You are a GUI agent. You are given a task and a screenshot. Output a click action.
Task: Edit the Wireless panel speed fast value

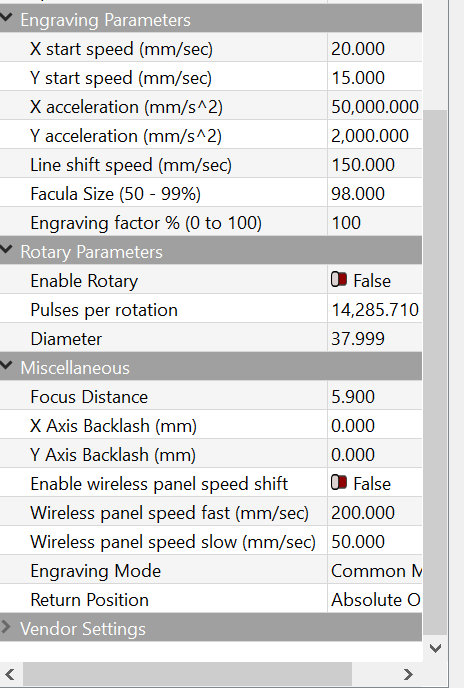[375, 512]
